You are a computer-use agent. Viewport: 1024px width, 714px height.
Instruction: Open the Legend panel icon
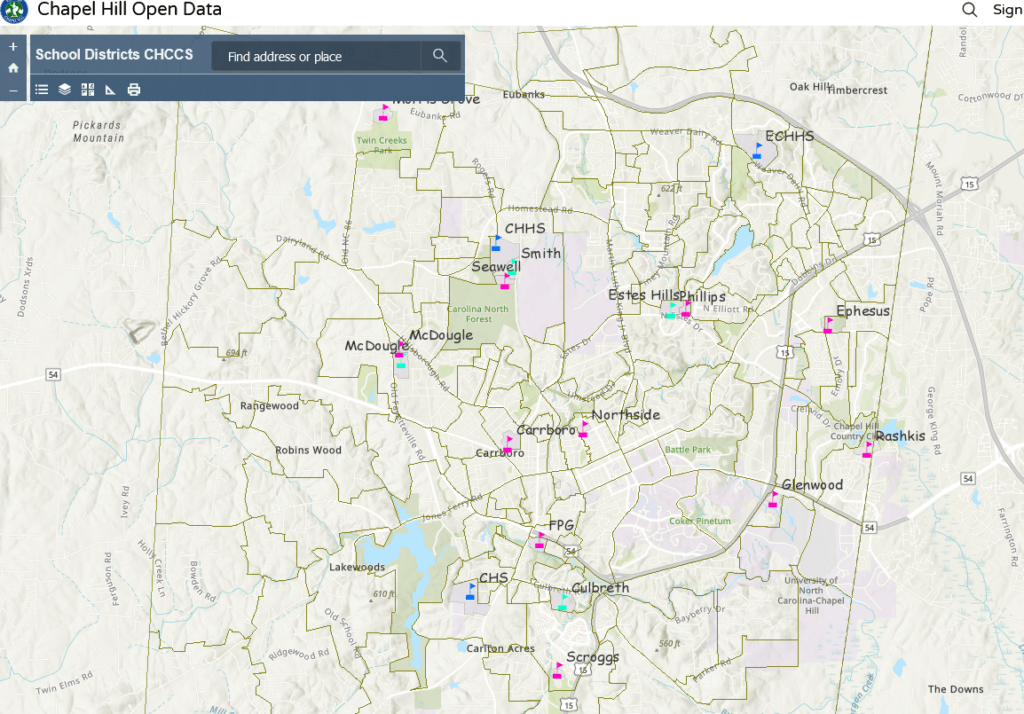(41, 88)
